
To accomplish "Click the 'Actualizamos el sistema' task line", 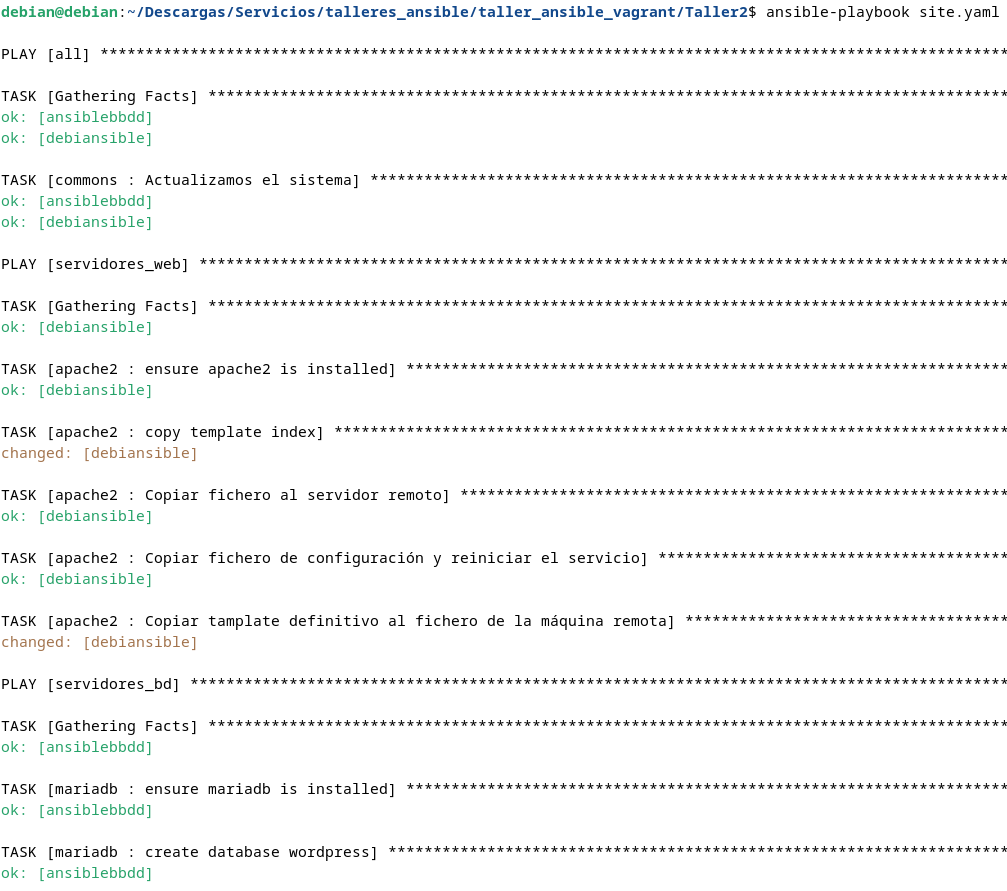I will (180, 180).
